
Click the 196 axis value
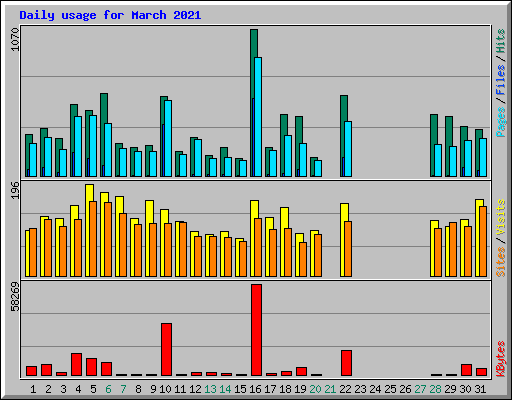(15, 191)
